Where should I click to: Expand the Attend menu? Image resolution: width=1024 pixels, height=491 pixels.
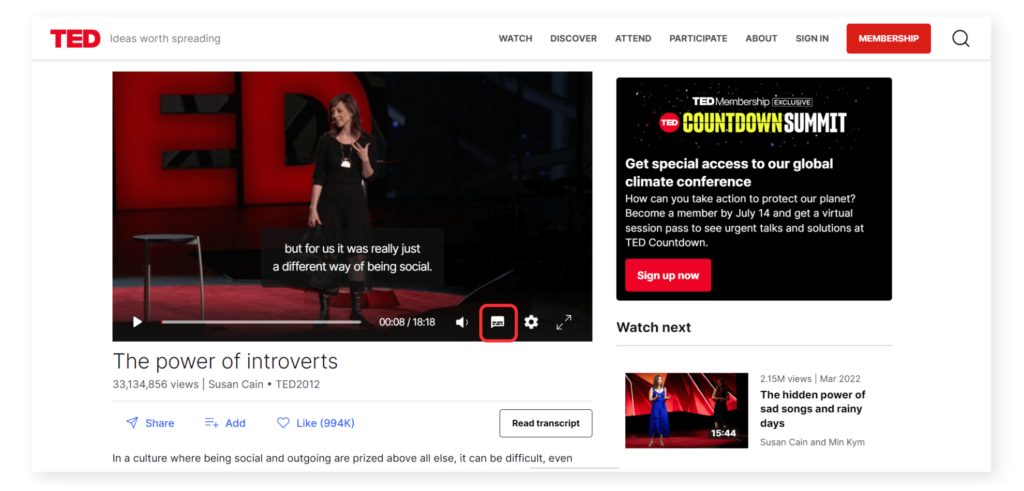[633, 39]
